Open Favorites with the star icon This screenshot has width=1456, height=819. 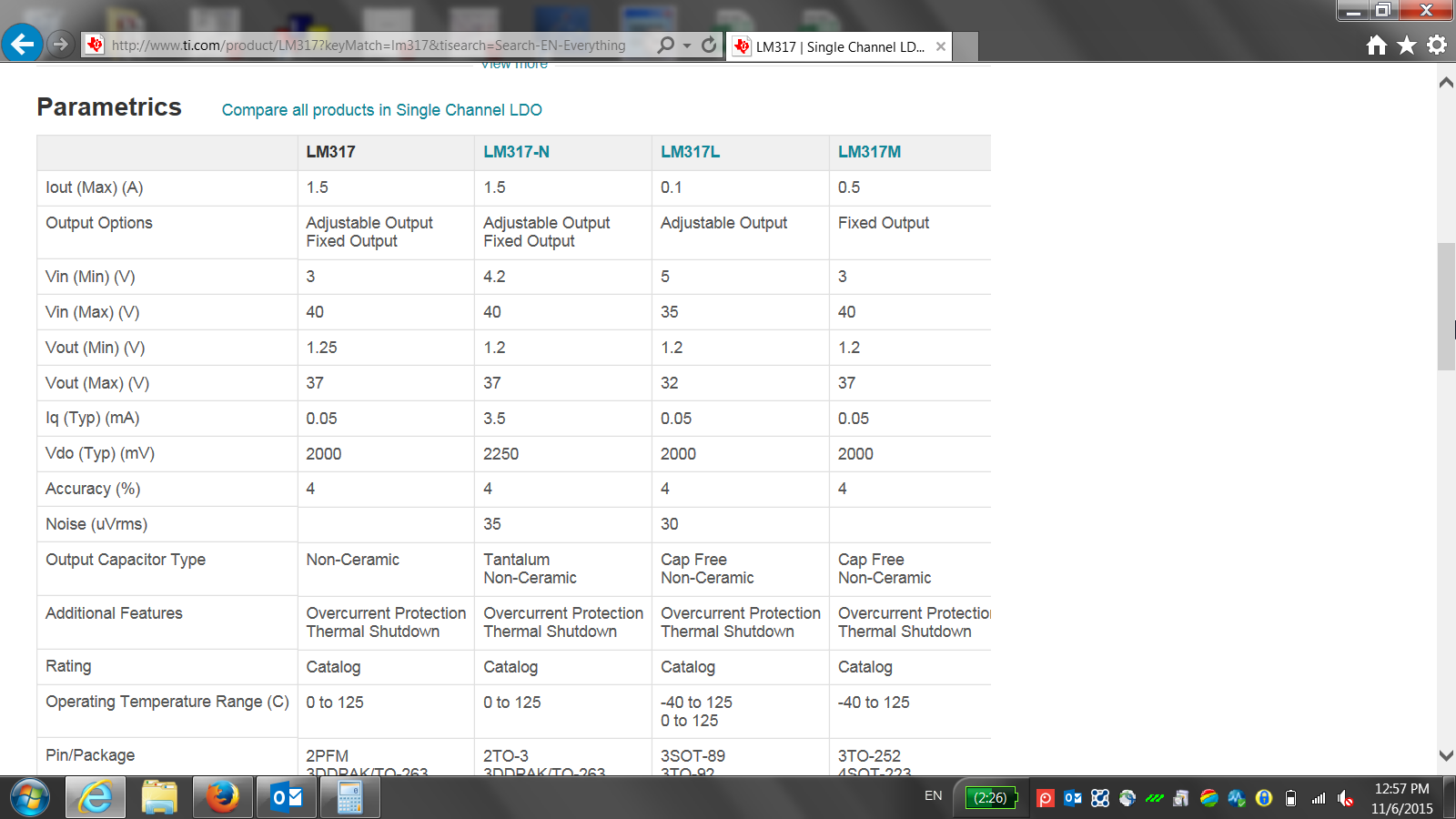tap(1407, 45)
